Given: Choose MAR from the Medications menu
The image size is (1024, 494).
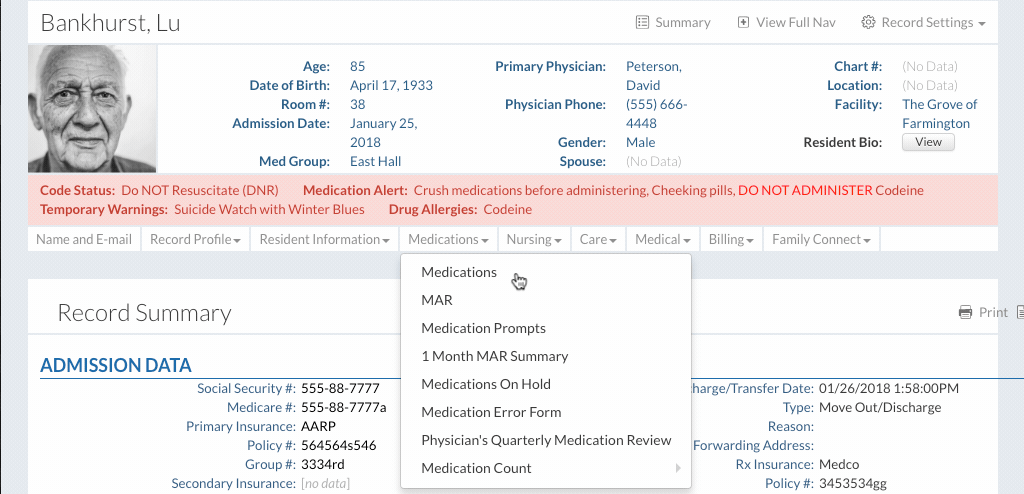Looking at the screenshot, I should [437, 300].
